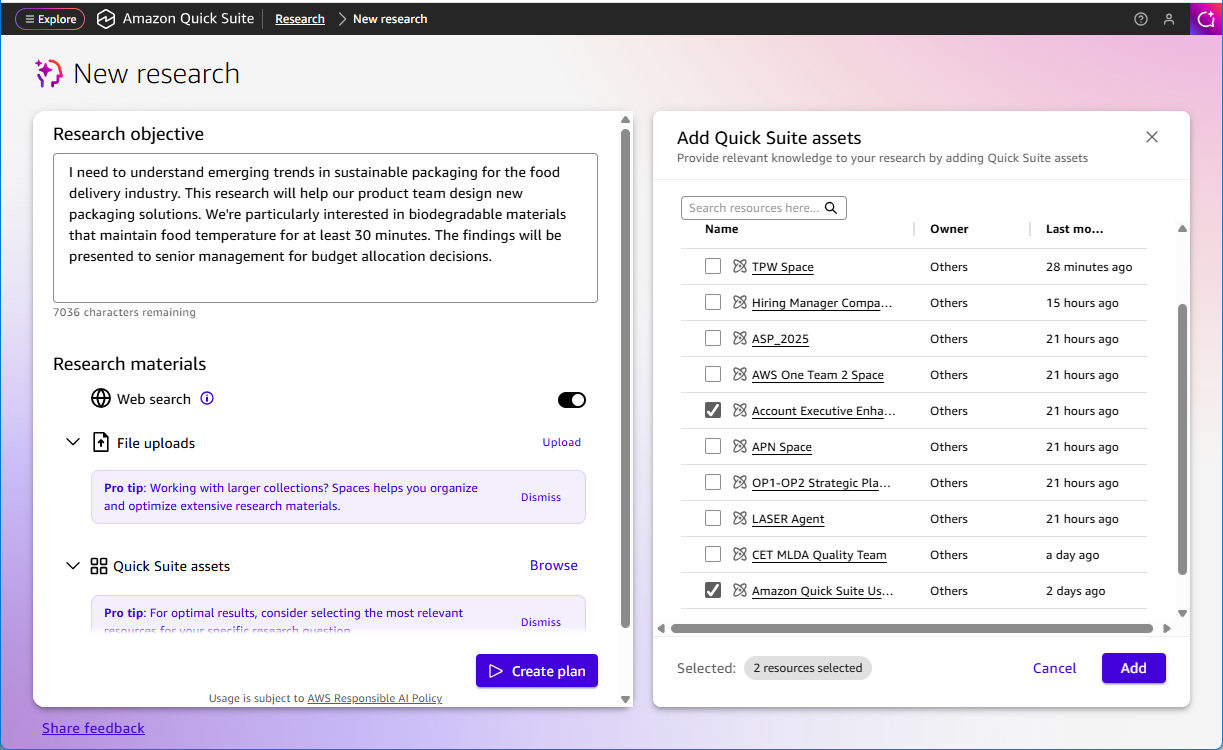Click the space icon beside TPW Space
The height and width of the screenshot is (750, 1223).
click(x=740, y=266)
